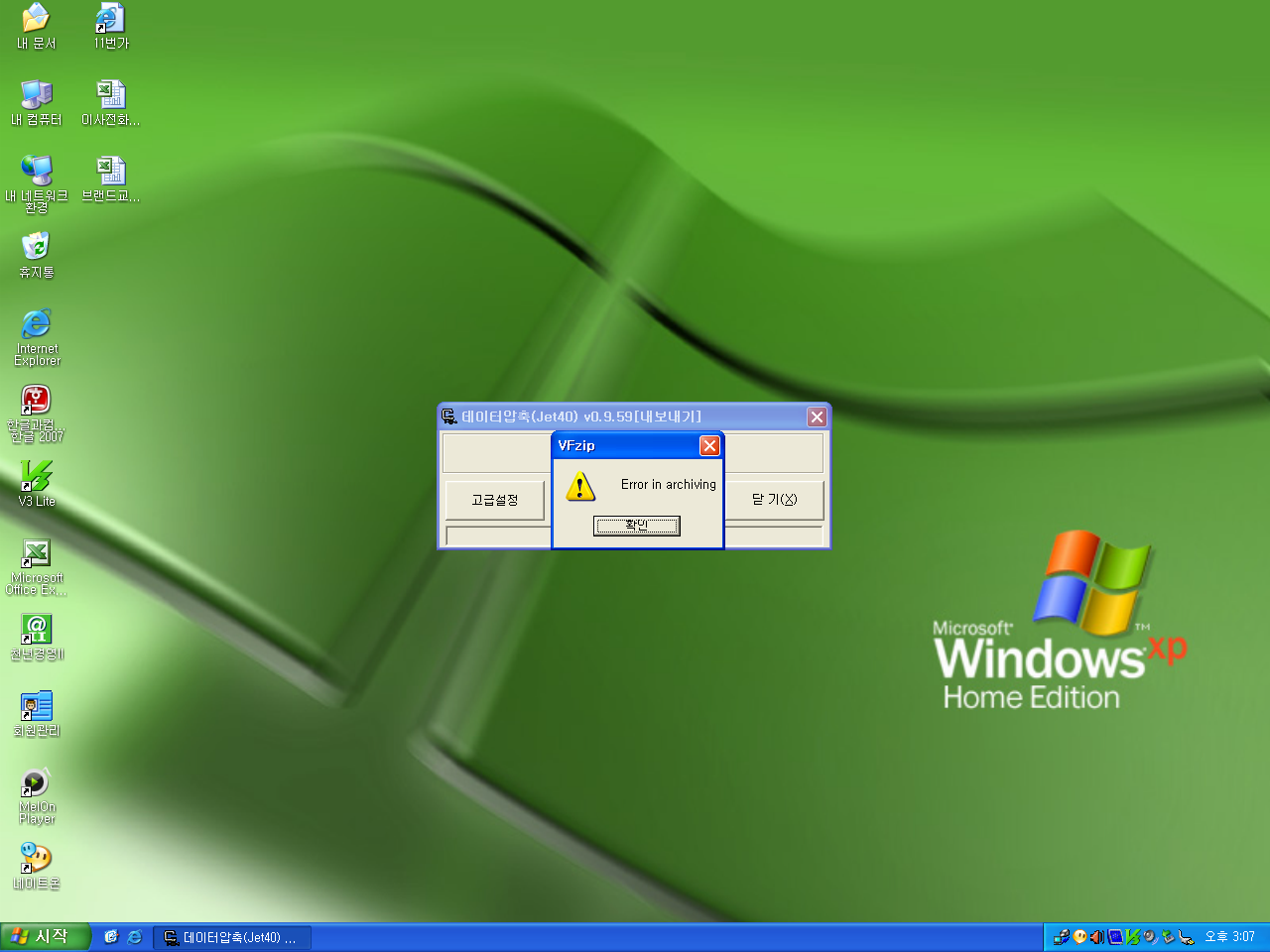Click the clock showing 오후 3:07
This screenshot has width=1270, height=952.
tap(1229, 937)
